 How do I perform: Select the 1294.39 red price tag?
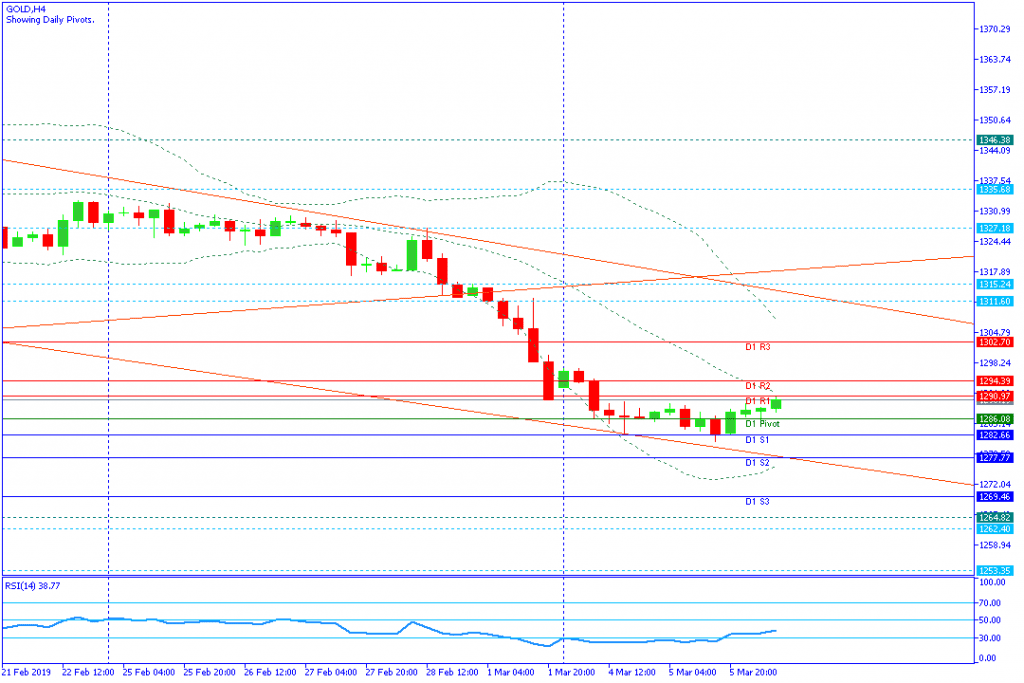[x=996, y=381]
